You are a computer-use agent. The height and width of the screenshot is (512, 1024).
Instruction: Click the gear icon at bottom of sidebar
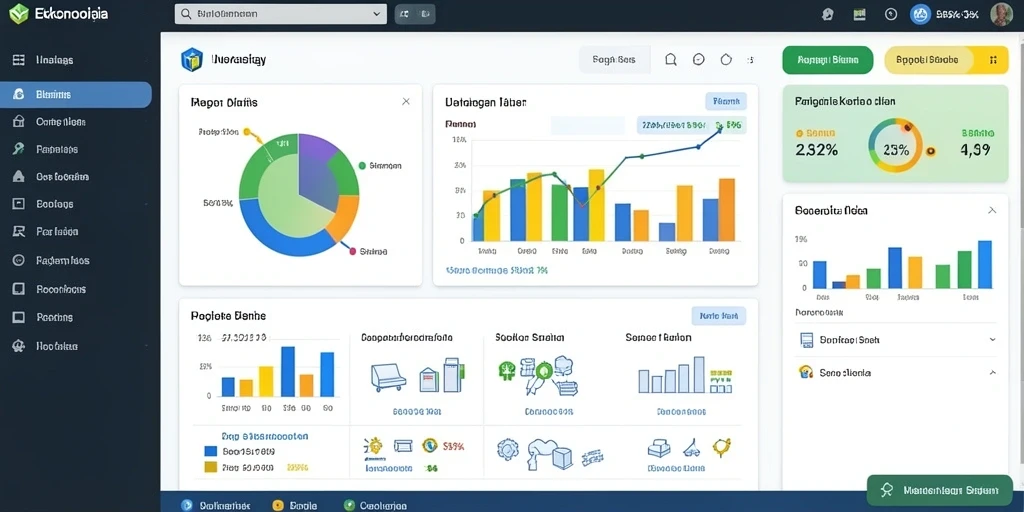tap(18, 346)
